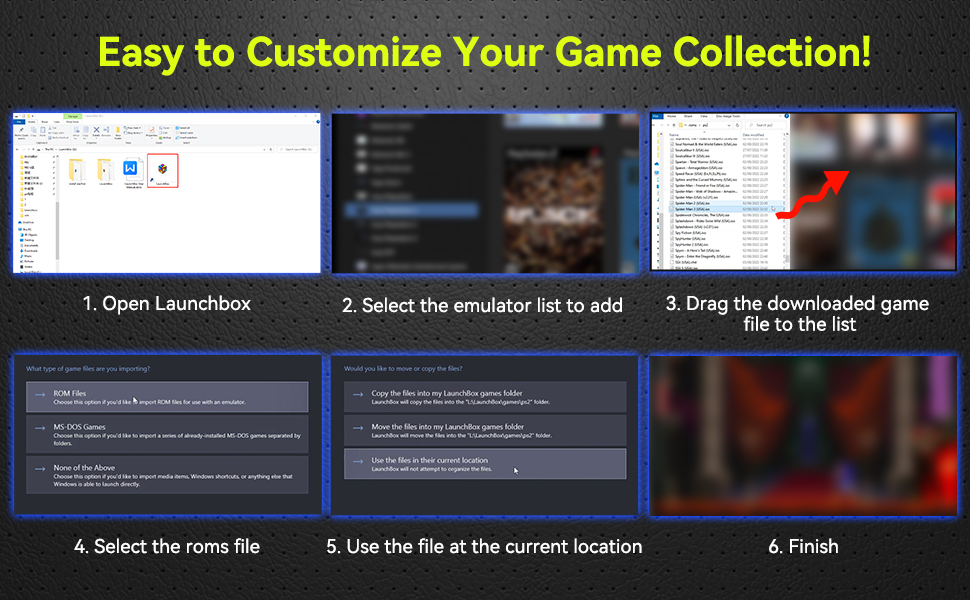970x600 pixels.
Task: Open the first yellow folder in the LaunchBox window
Action: pos(77,171)
